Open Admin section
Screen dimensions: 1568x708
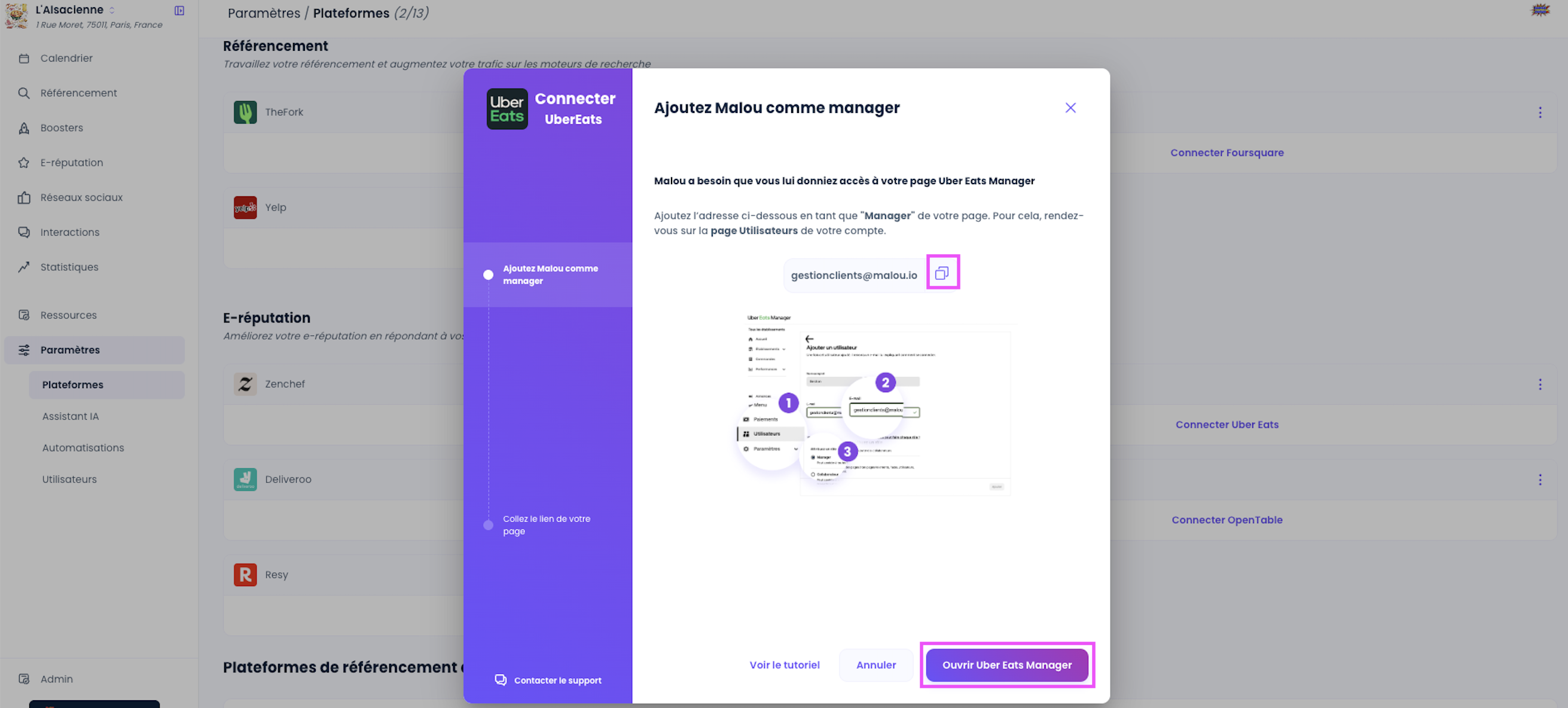57,678
